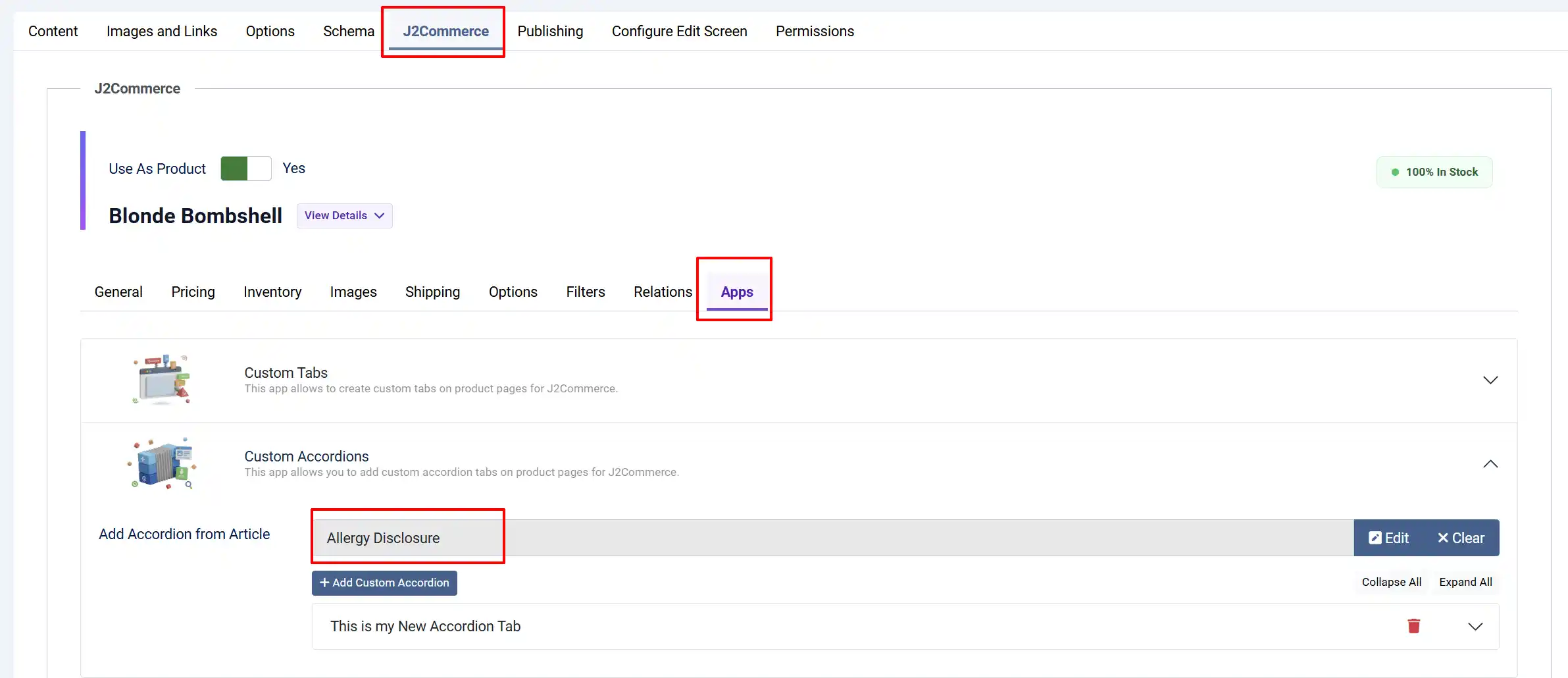Click the 'Add Accordion from Article' label
Screen dimensions: 1568x678
(x=184, y=534)
